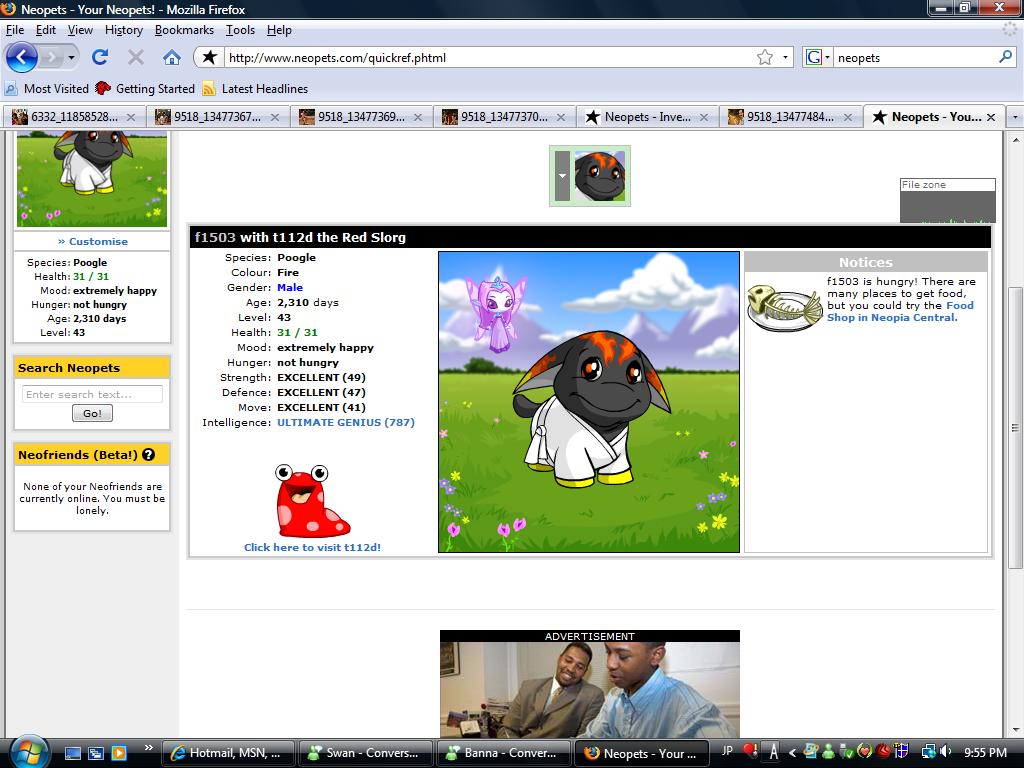Viewport: 1024px width, 768px height.
Task: Open the search engine selector dropdown
Action: point(827,57)
